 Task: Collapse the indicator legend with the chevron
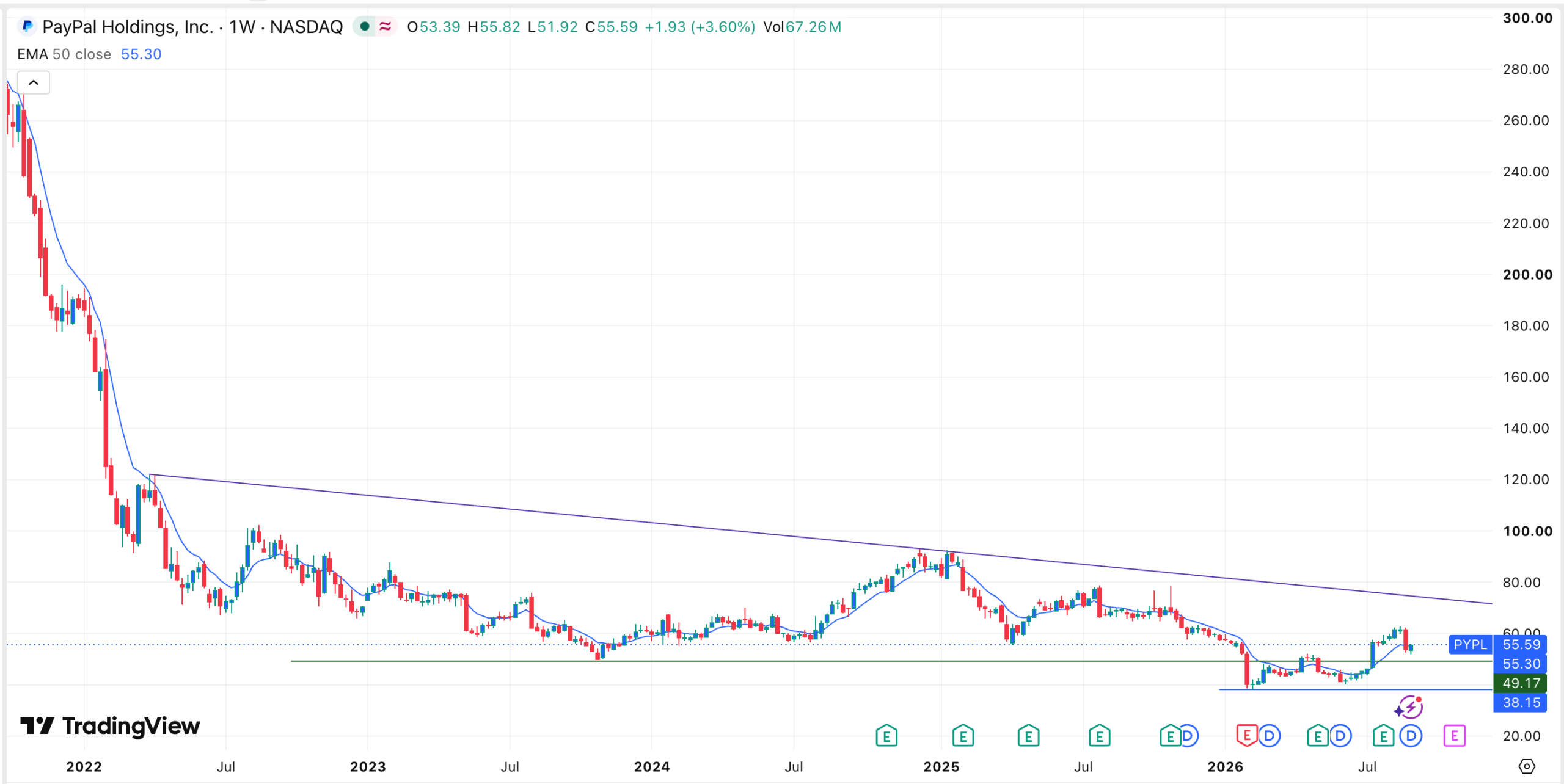[34, 82]
